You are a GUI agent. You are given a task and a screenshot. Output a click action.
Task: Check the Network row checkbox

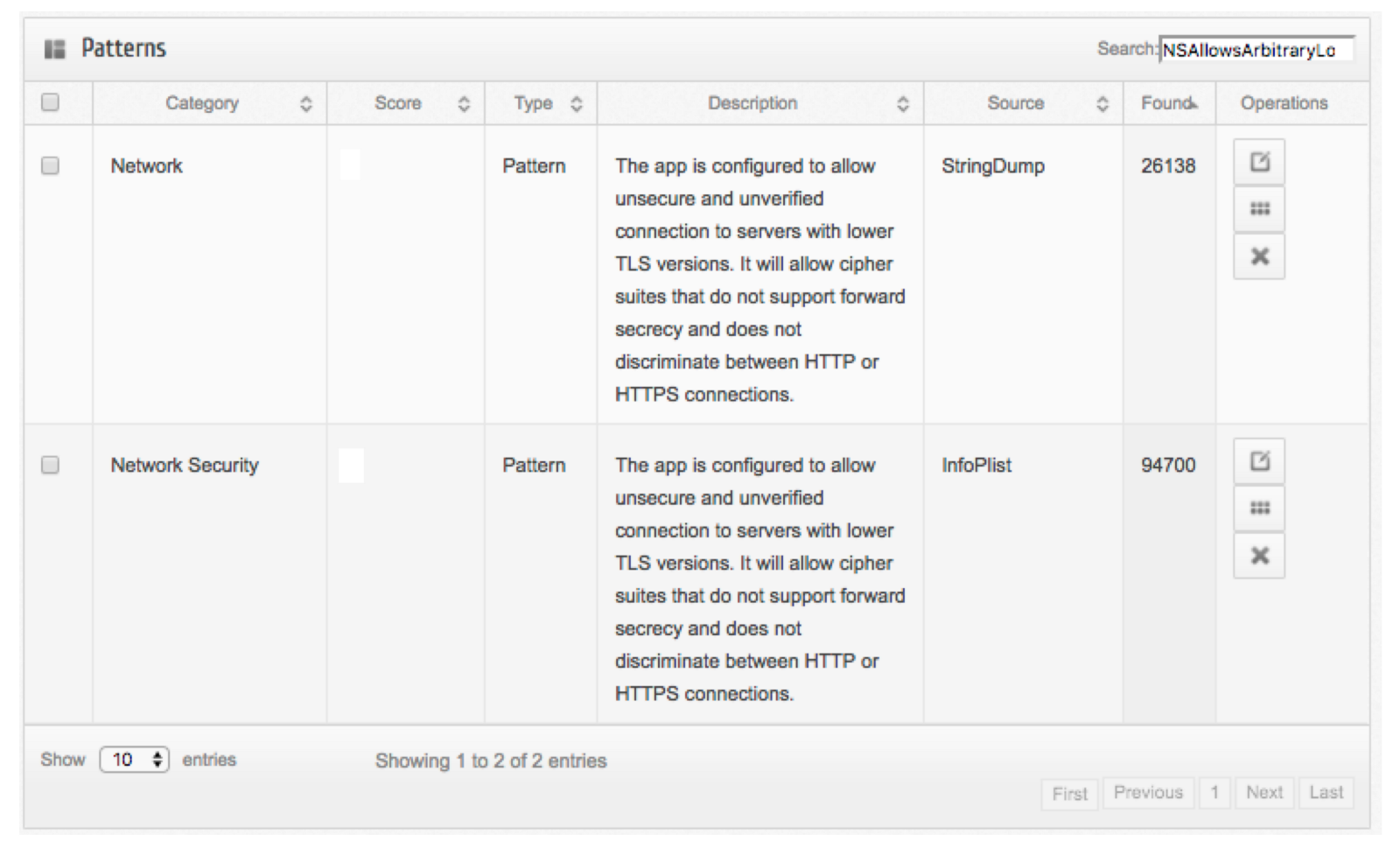[51, 165]
